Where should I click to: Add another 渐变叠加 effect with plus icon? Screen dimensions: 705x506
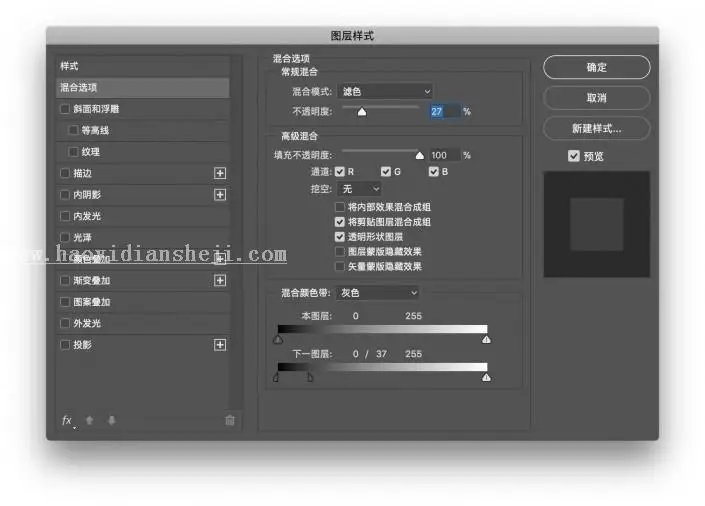220,281
